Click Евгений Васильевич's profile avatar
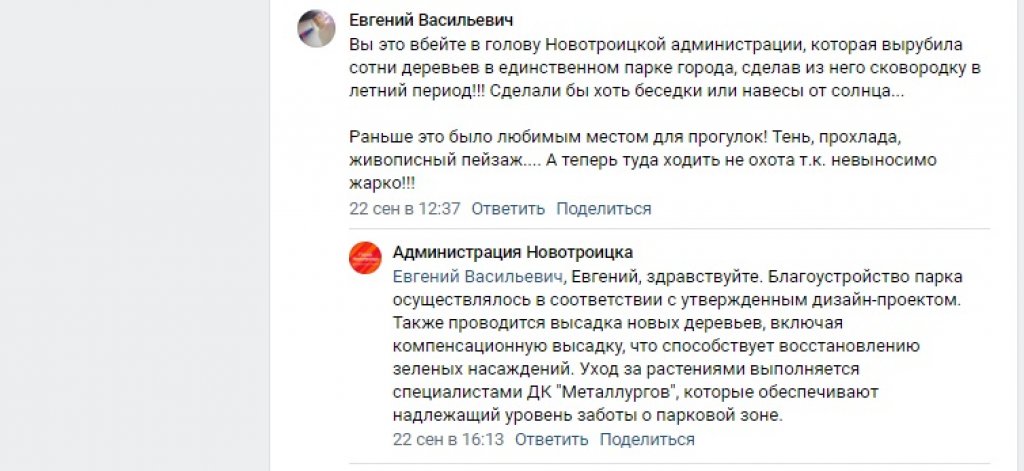This screenshot has height=471, width=1024. tap(316, 29)
